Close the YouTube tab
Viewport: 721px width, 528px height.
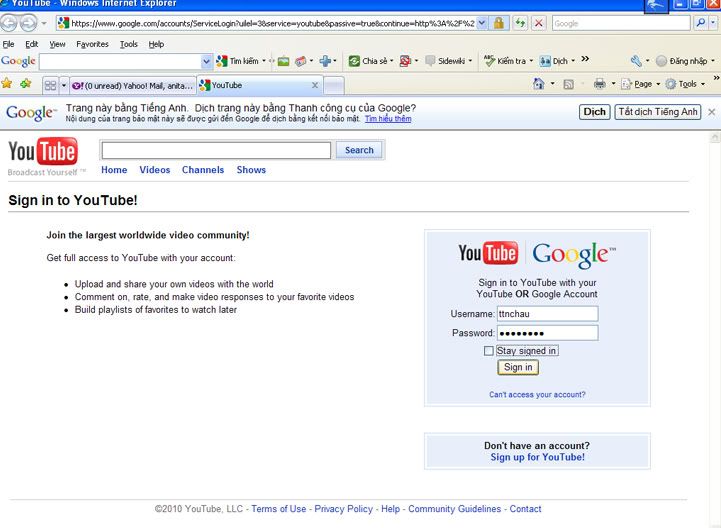(315, 85)
